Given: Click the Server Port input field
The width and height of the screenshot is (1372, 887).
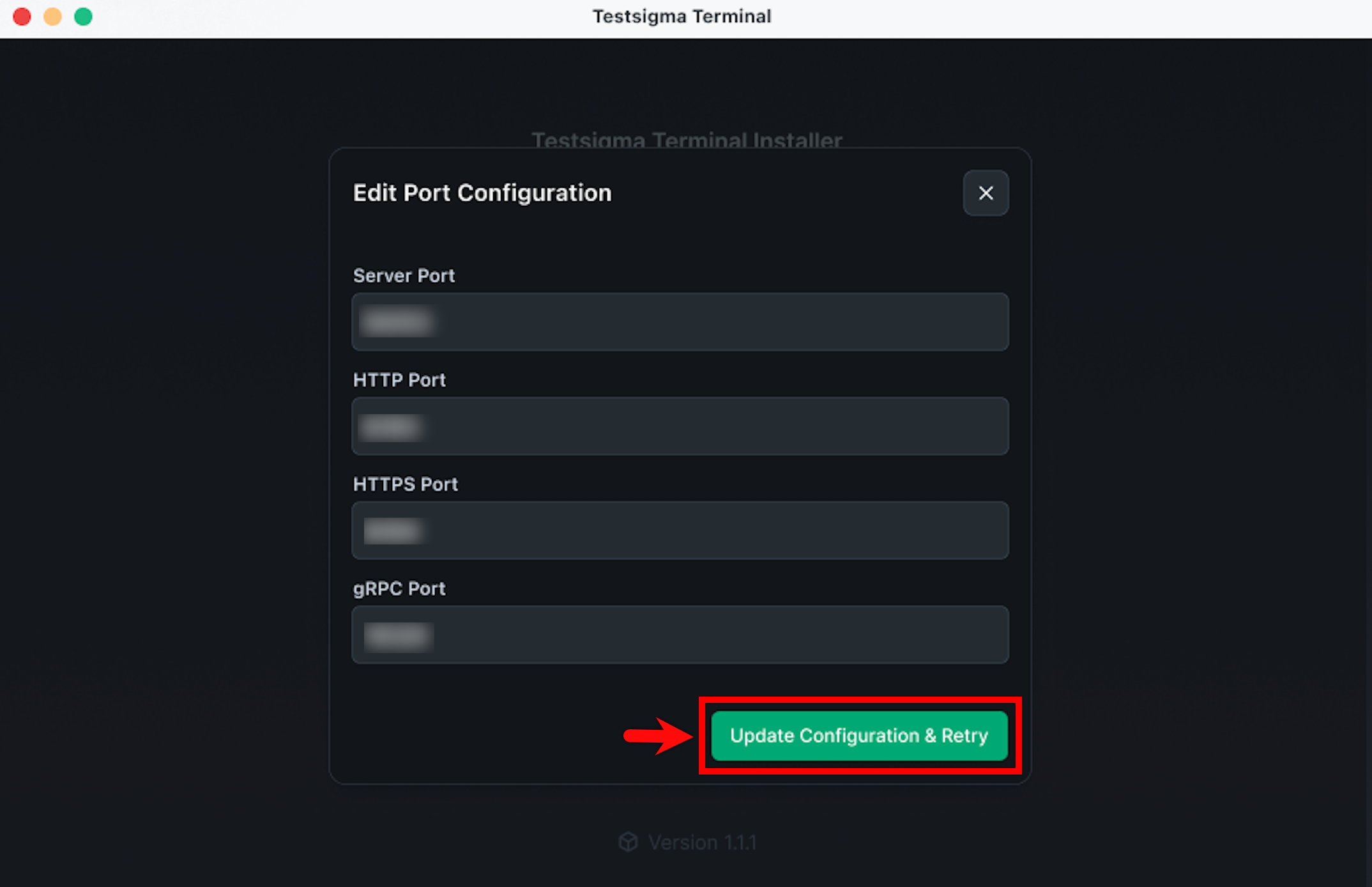Looking at the screenshot, I should coord(680,322).
